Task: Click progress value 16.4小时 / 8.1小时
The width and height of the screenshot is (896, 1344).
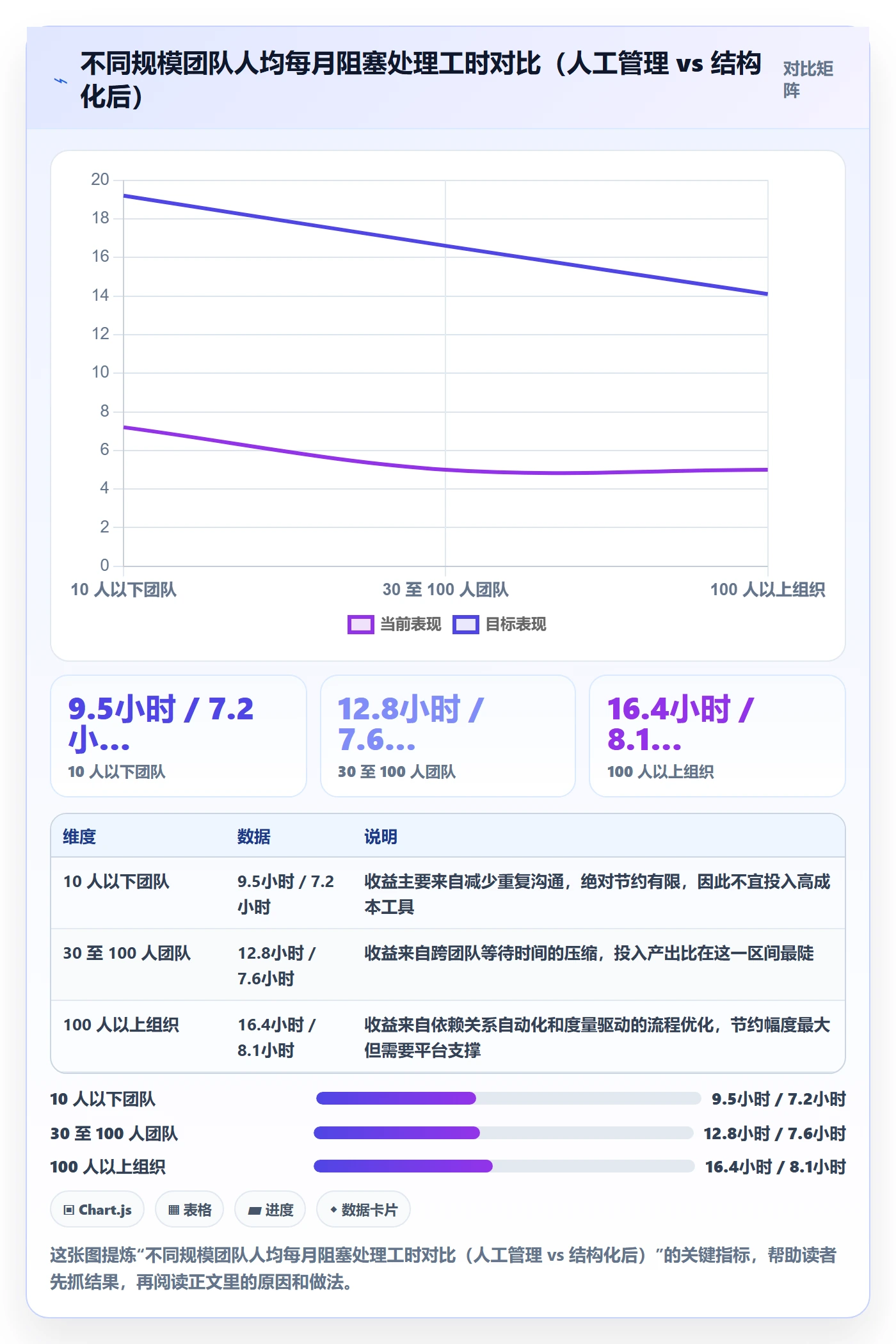Action: (x=775, y=1167)
